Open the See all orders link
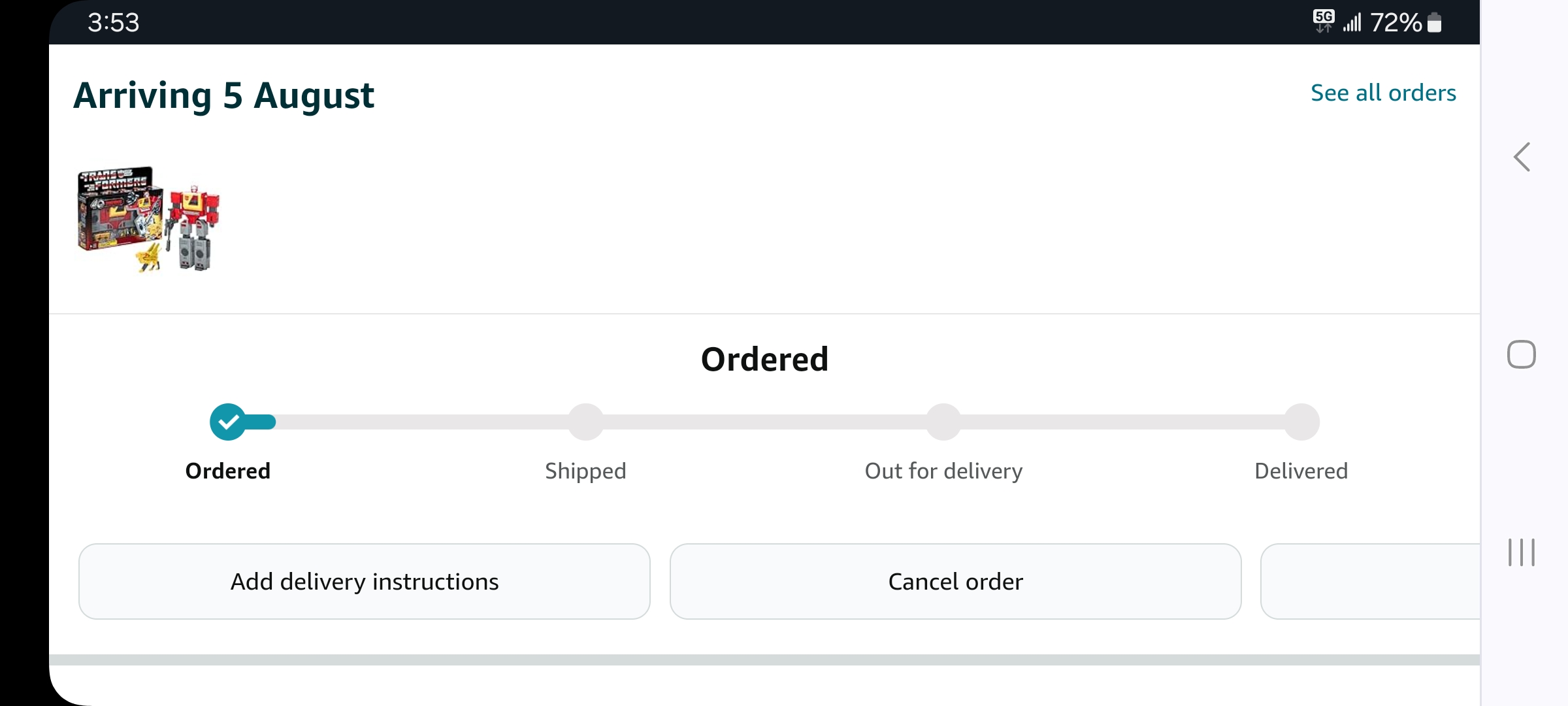Image resolution: width=1568 pixels, height=706 pixels. click(1383, 93)
